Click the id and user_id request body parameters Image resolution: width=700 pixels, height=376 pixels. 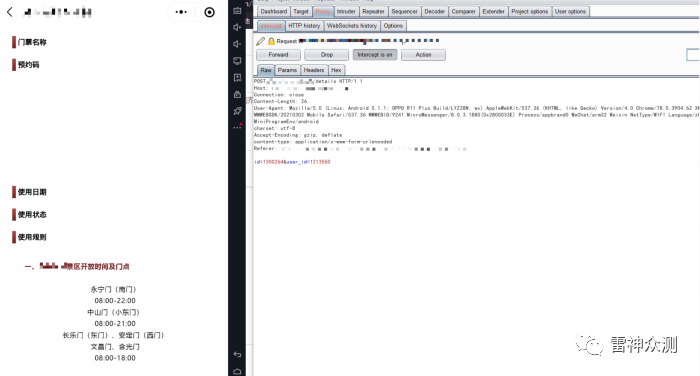292,162
